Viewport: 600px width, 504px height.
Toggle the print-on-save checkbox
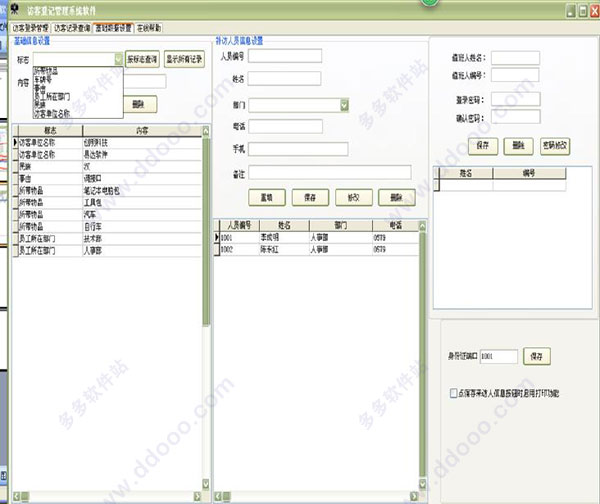453,393
